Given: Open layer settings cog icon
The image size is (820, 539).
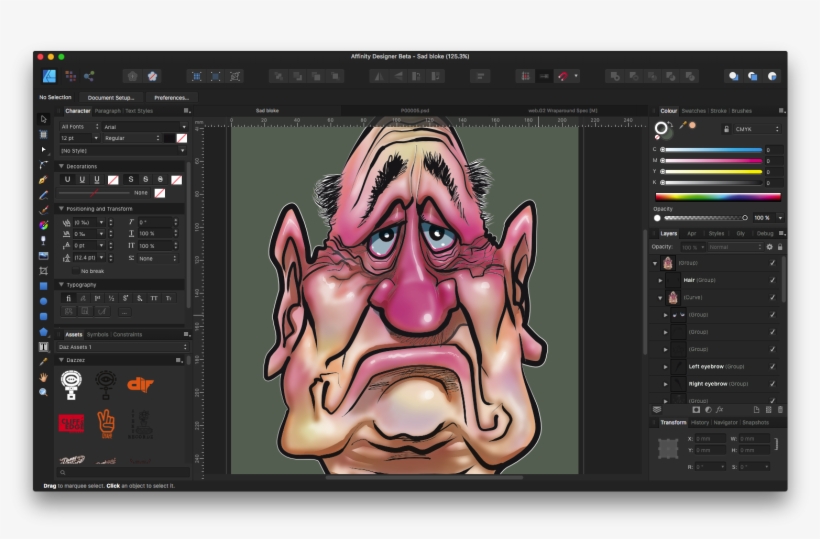Looking at the screenshot, I should click(x=769, y=247).
